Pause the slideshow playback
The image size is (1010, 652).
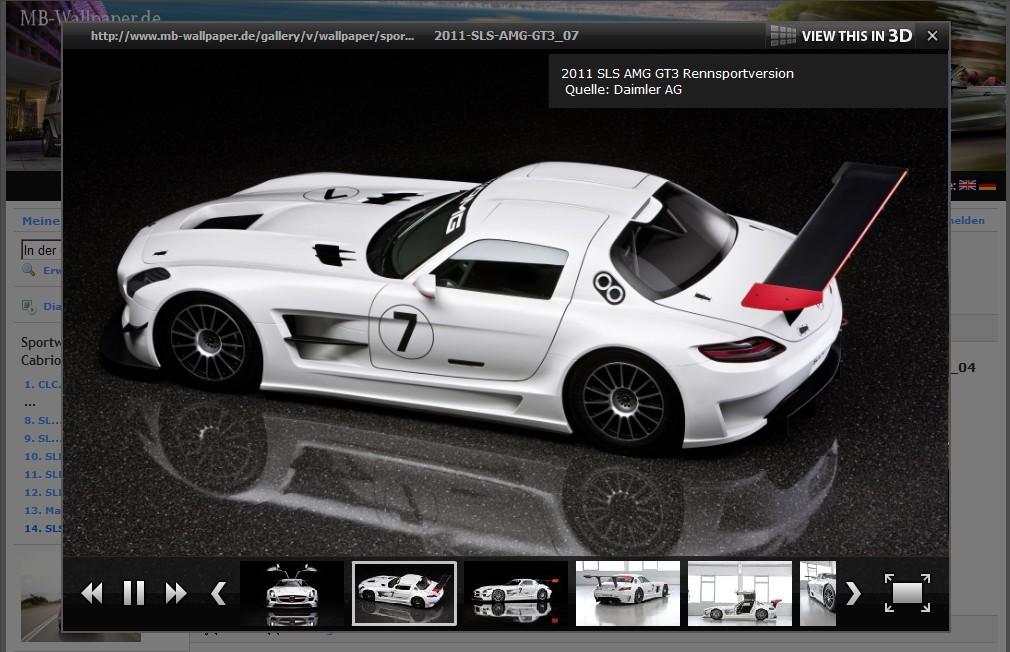pos(134,593)
